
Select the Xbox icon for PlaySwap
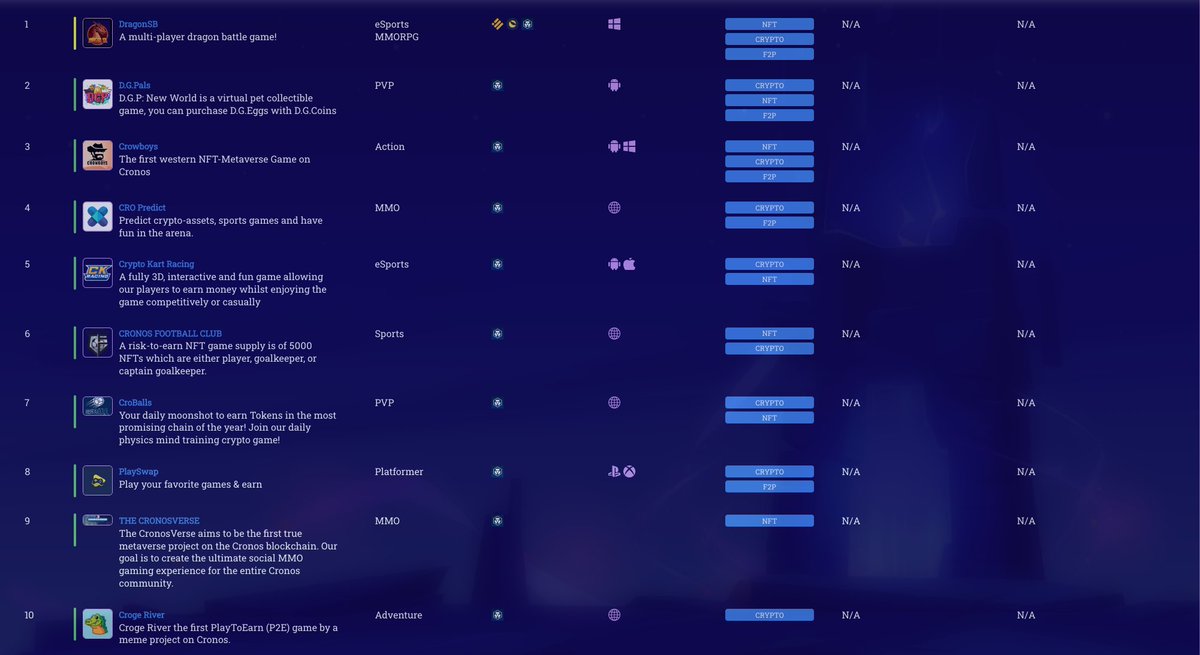630,471
